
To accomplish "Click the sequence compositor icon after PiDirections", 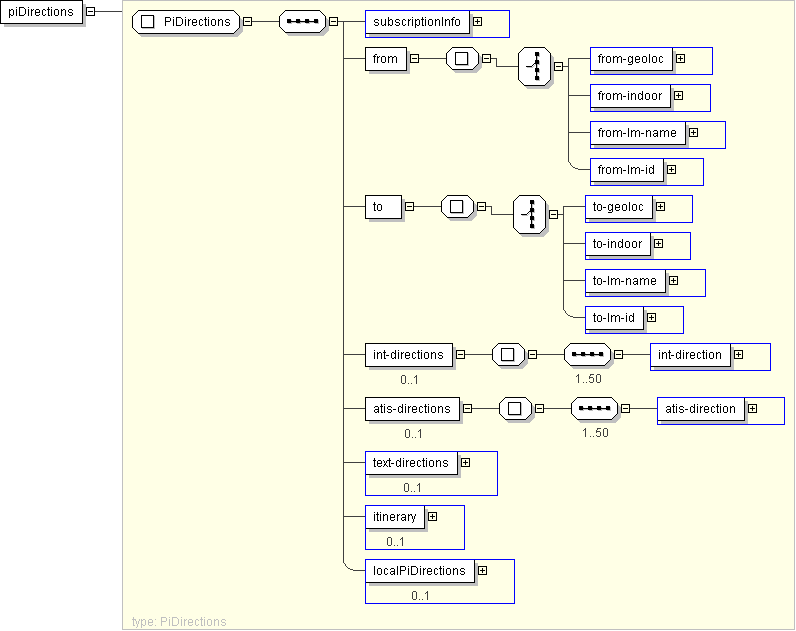I will tap(302, 21).
